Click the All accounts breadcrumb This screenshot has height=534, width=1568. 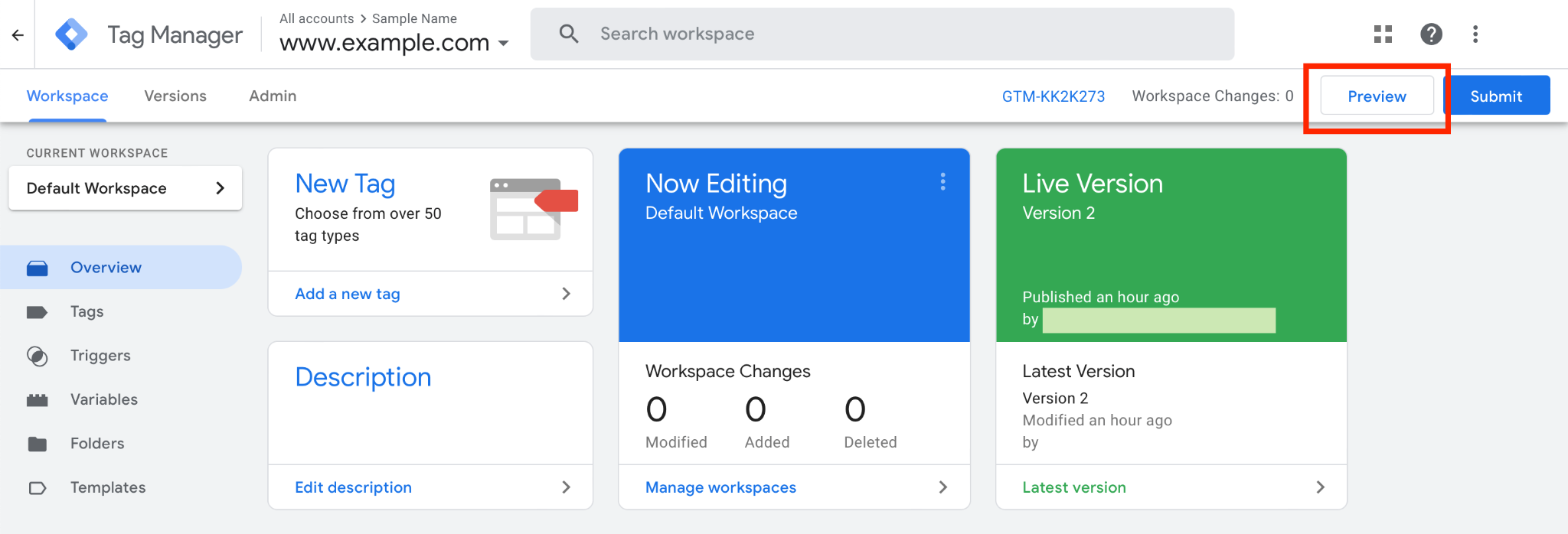tap(317, 18)
